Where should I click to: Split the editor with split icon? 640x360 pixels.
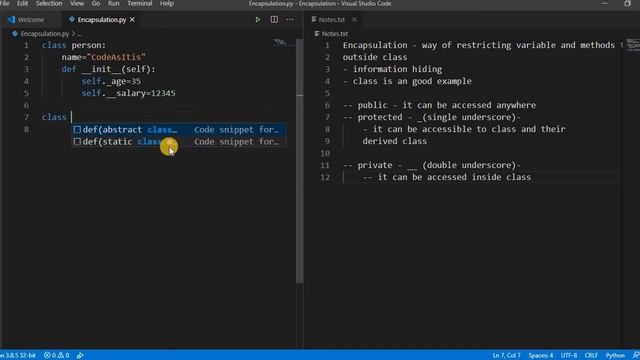[x=274, y=20]
